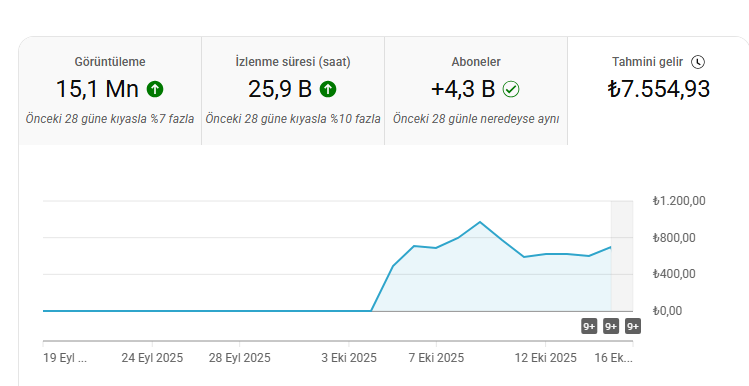This screenshot has width=749, height=386.
Task: Click green up arrow beside 25,9 B
Action: [328, 89]
